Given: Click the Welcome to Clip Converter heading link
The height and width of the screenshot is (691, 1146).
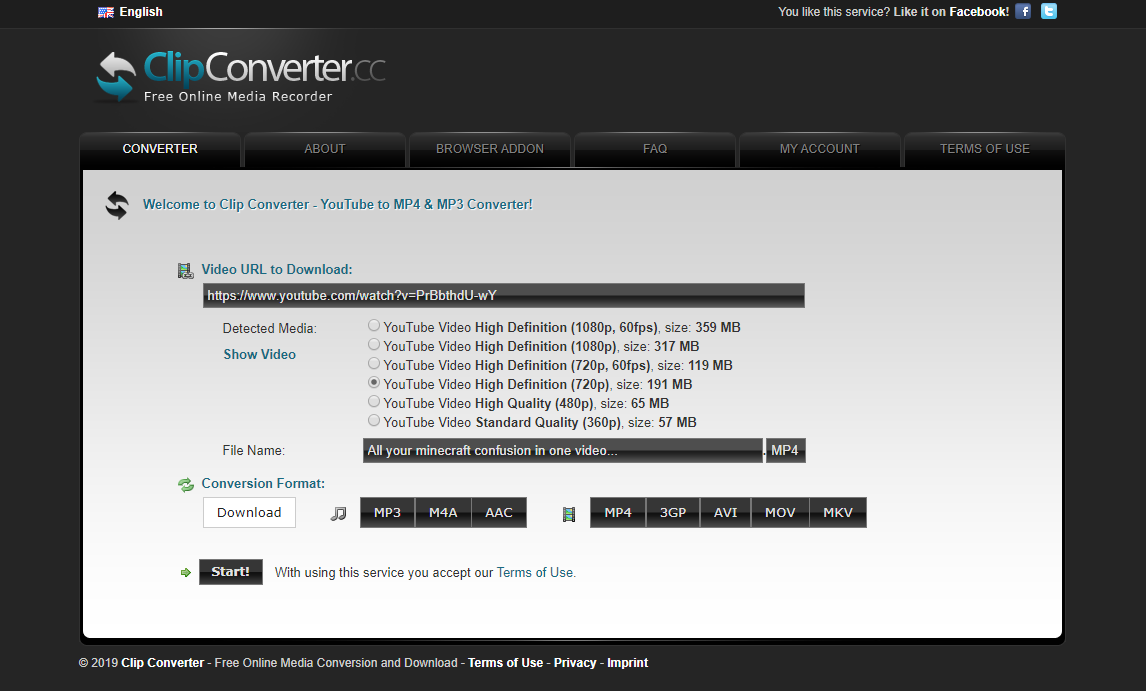Looking at the screenshot, I should click(338, 205).
